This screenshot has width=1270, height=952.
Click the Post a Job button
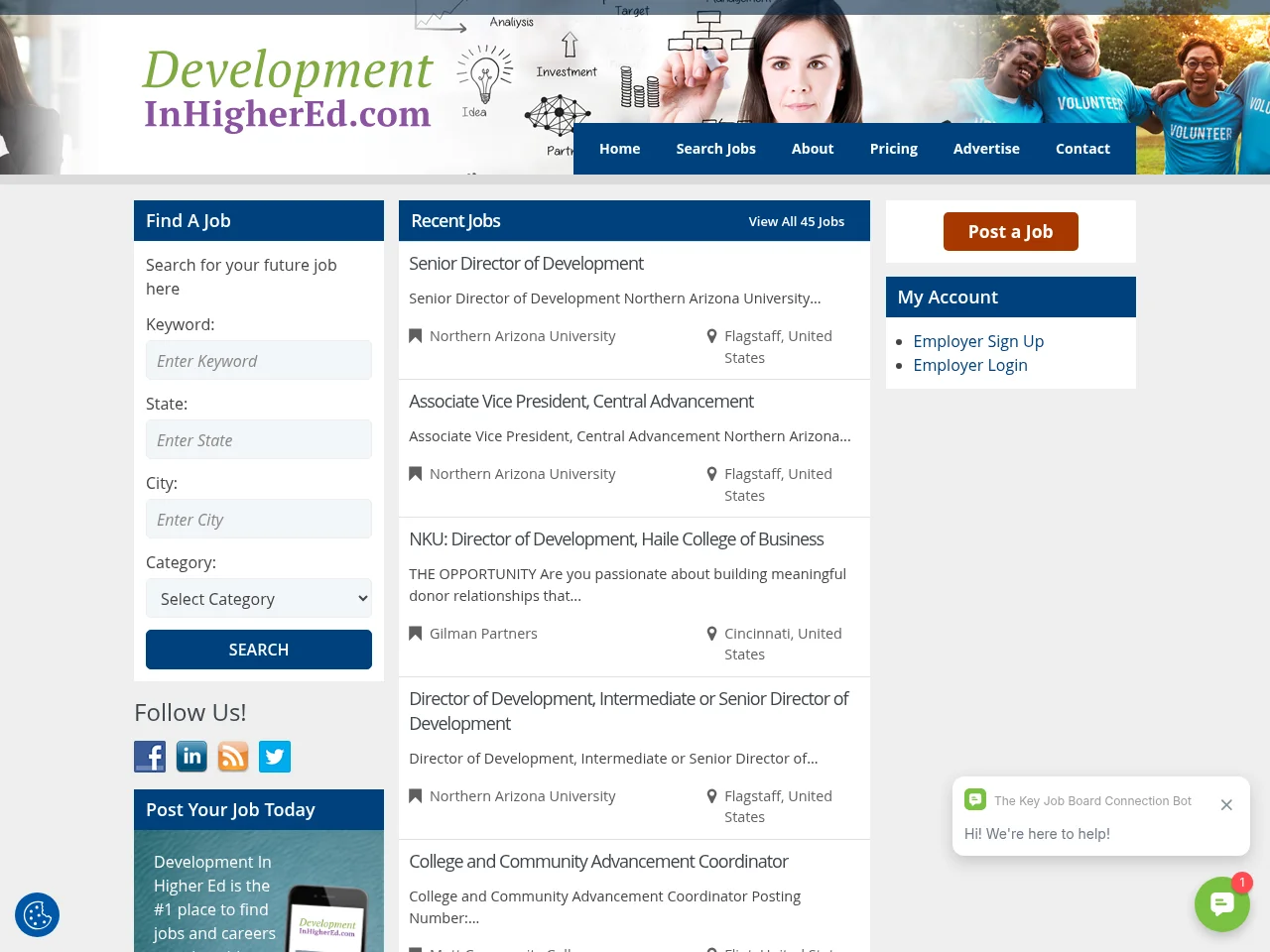pyautogui.click(x=1011, y=231)
